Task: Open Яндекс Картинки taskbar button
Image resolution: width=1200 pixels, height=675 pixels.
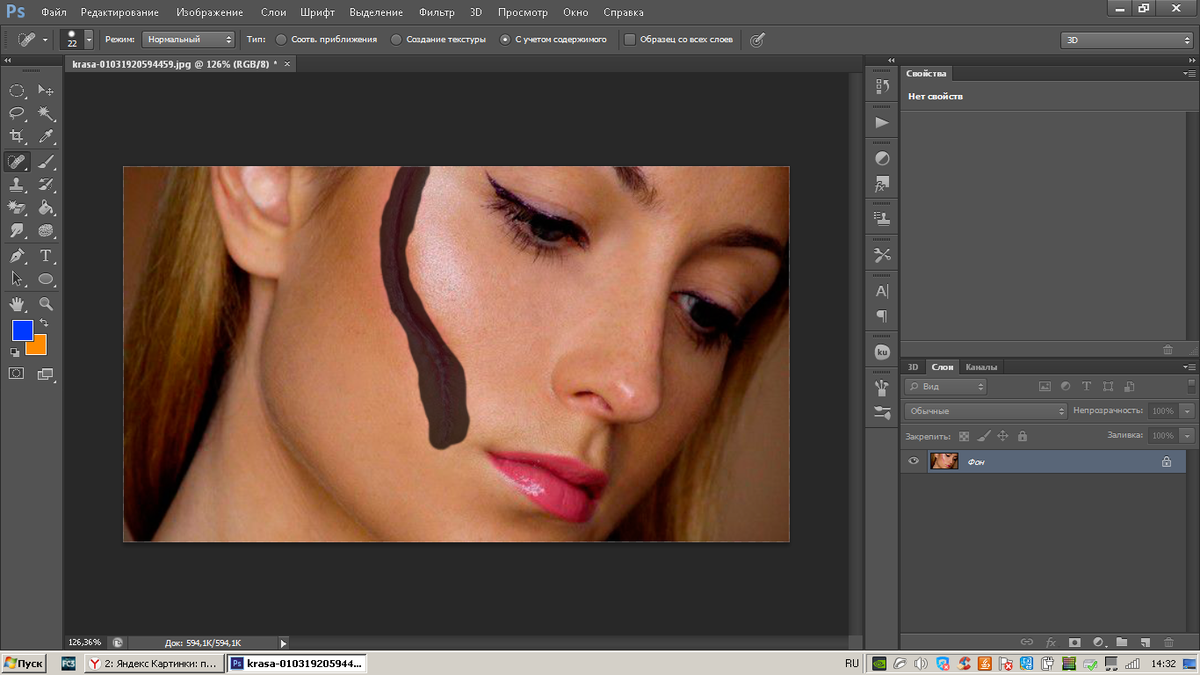Action: [x=152, y=663]
